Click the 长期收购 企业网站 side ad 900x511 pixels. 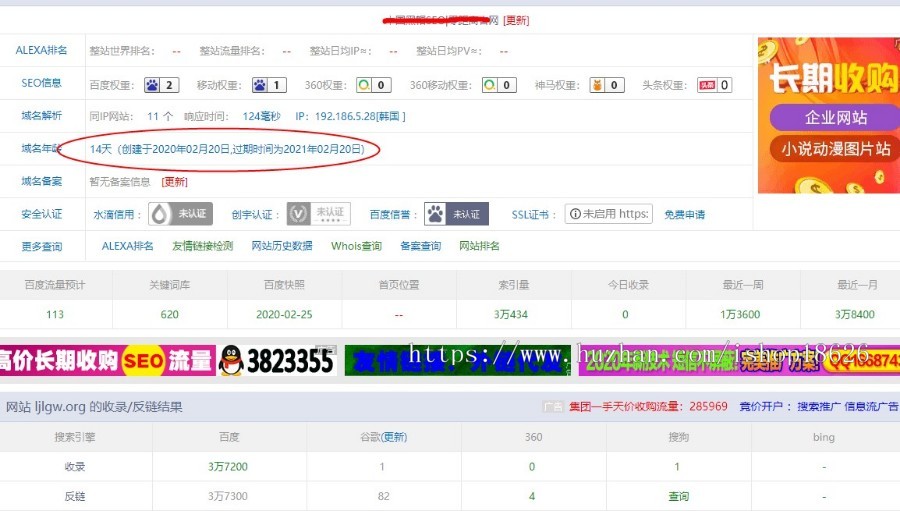829,115
